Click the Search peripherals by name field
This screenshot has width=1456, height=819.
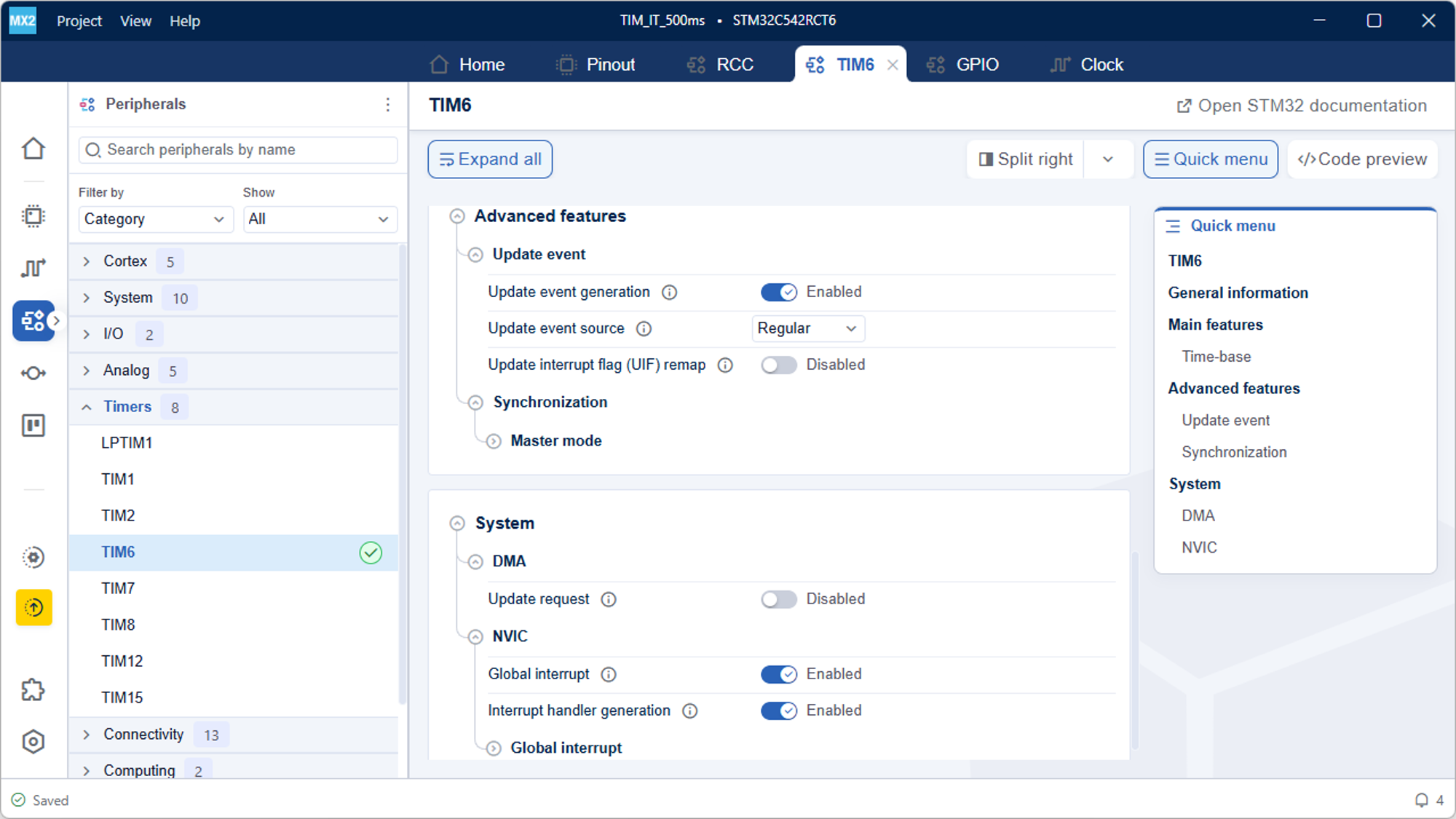[x=238, y=150]
